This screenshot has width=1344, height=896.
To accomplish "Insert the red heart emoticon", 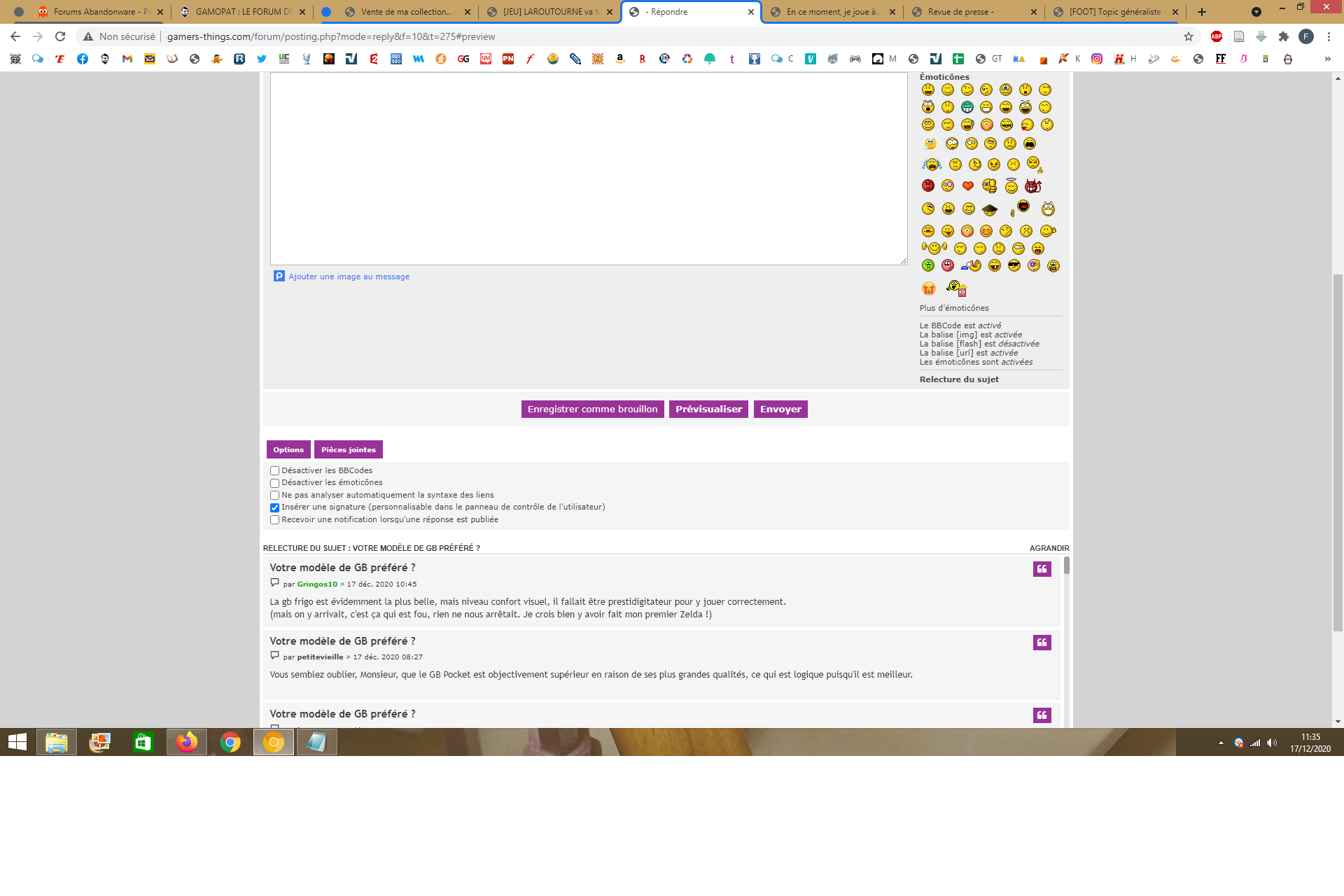I will click(967, 186).
